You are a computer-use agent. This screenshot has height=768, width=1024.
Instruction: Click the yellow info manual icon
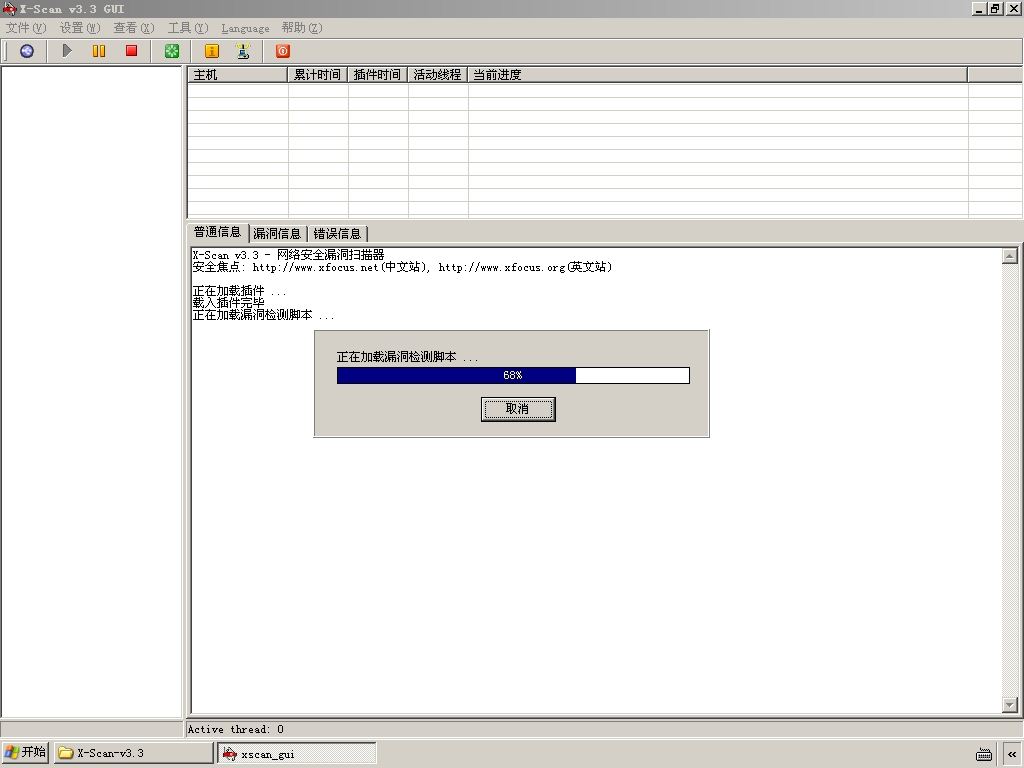(x=212, y=51)
